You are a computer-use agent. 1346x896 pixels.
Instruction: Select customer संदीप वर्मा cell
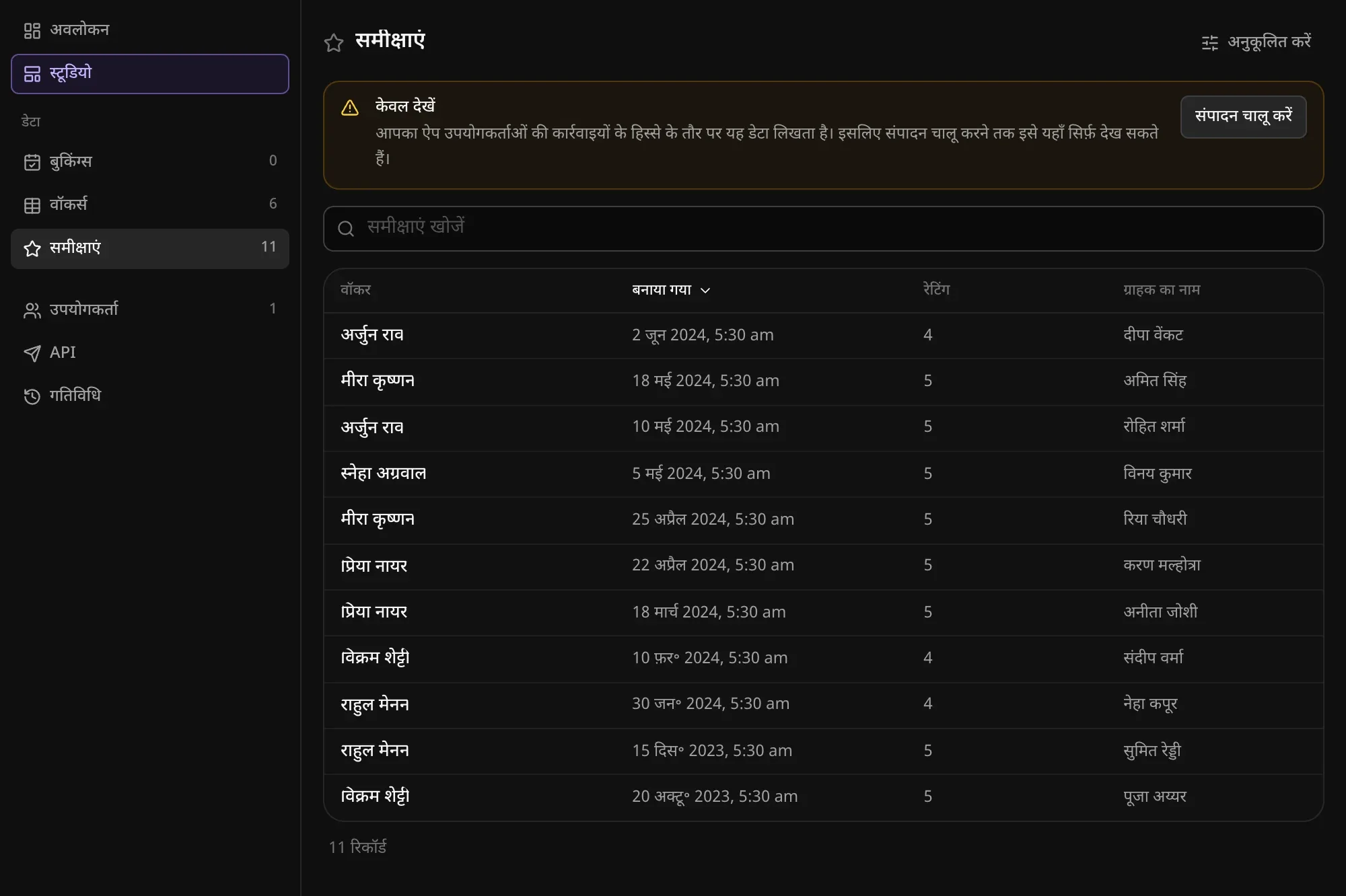coord(1153,658)
